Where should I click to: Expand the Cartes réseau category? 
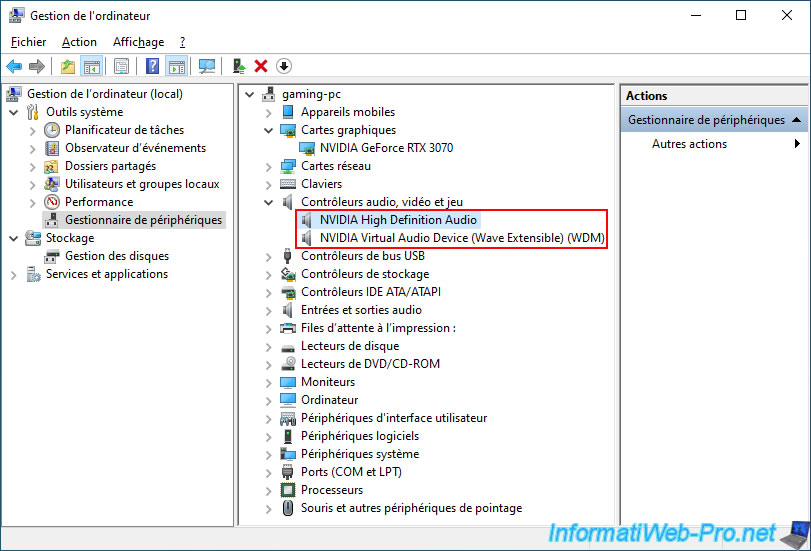[x=268, y=167]
